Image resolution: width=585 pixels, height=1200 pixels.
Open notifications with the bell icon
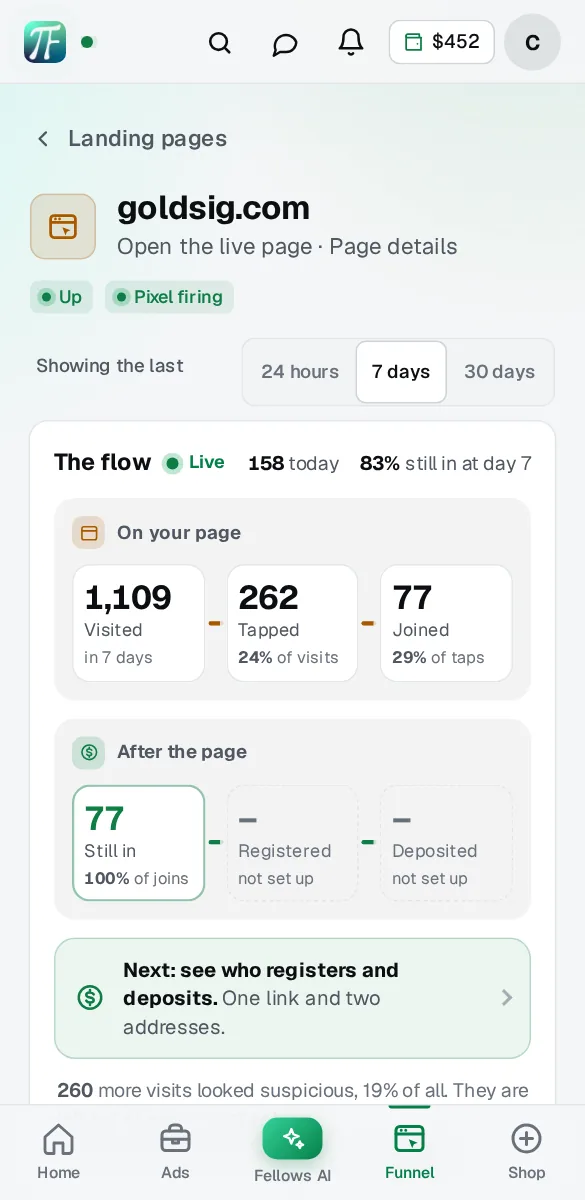[x=351, y=42]
